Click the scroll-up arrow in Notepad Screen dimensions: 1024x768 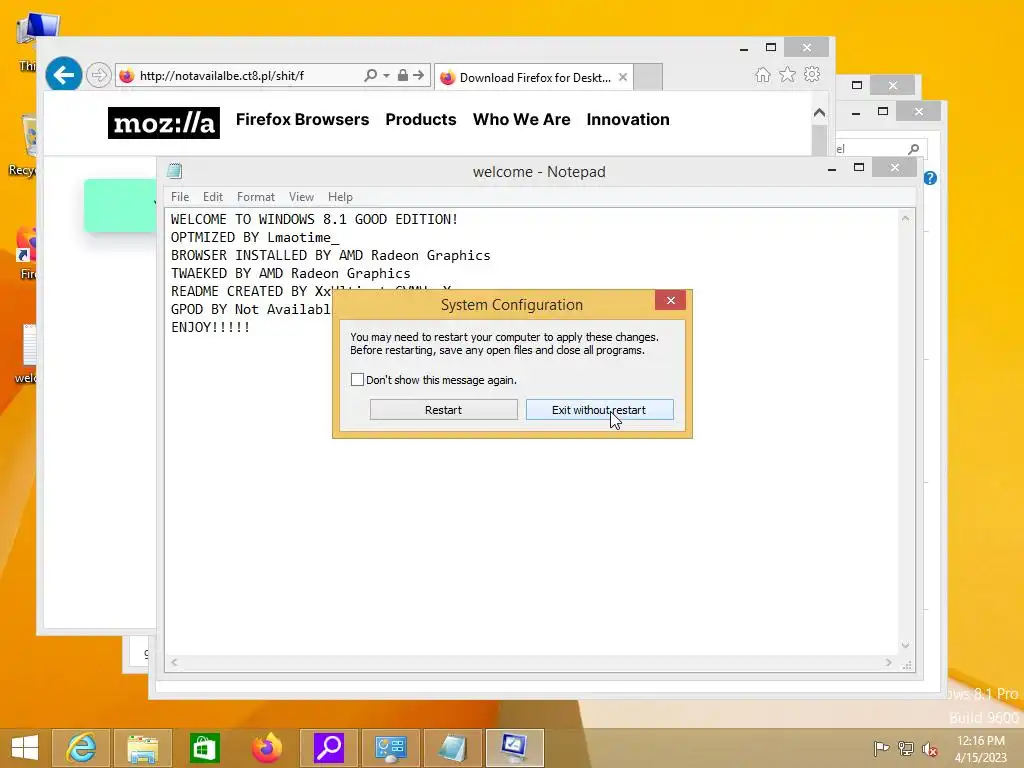coord(906,218)
